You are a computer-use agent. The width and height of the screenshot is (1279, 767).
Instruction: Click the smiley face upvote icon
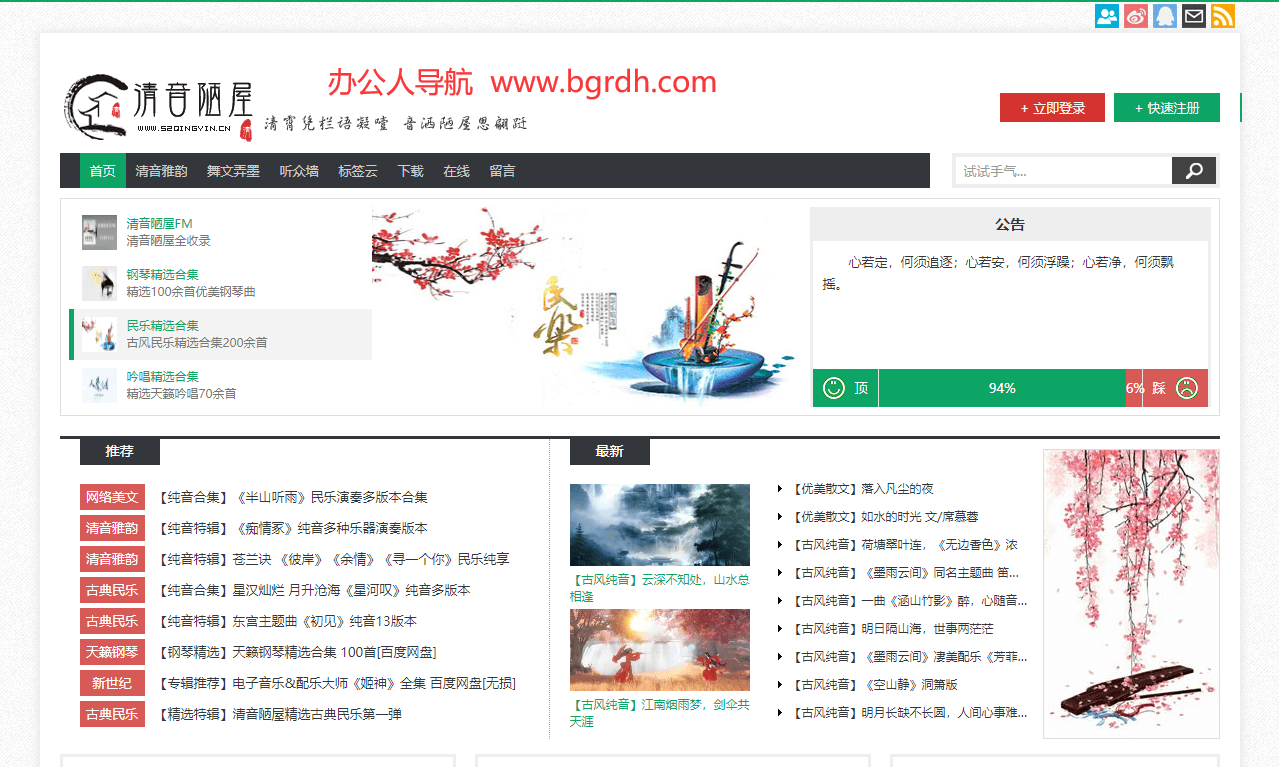(x=834, y=388)
